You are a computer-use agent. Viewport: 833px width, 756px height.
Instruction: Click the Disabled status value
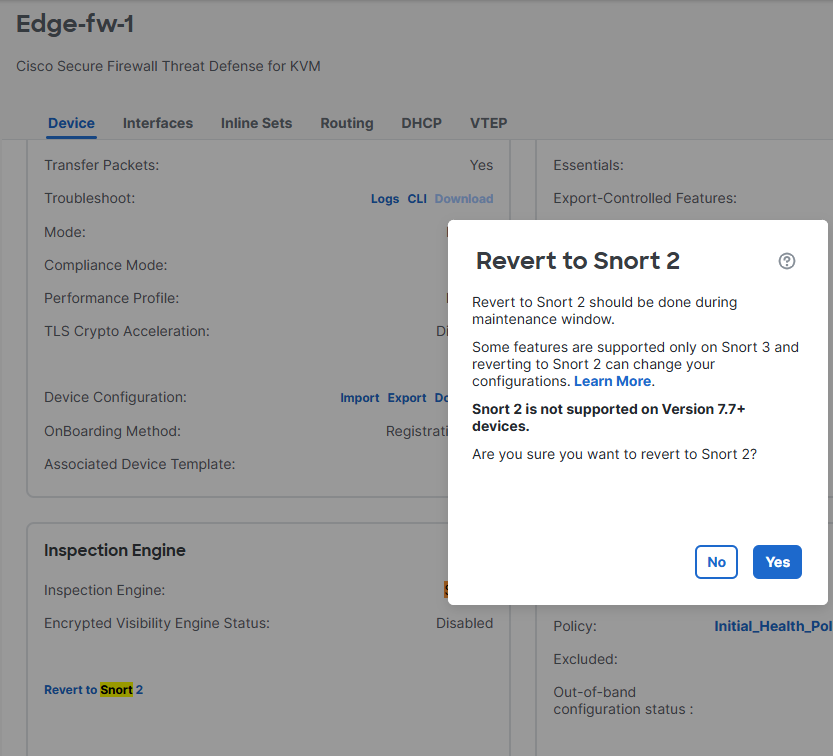[464, 623]
